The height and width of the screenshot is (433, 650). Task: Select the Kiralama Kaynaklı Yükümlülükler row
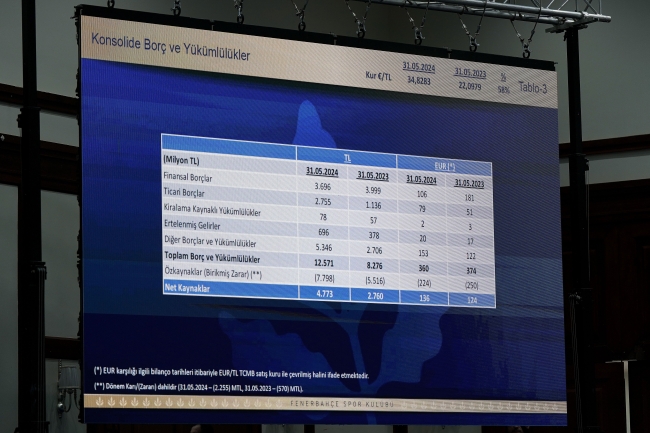[x=328, y=214]
